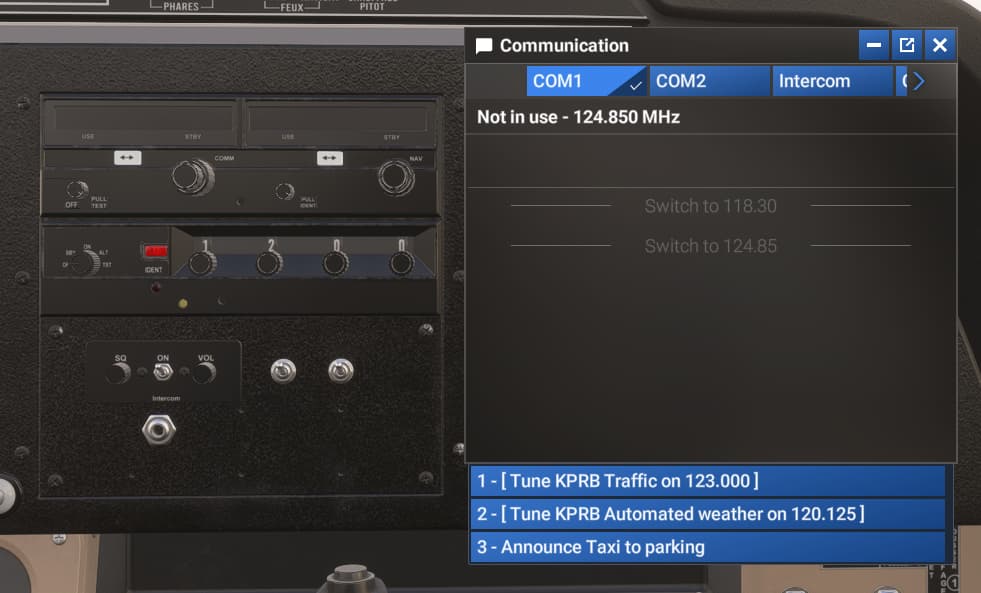Click the second transponder digit knob
The image size is (981, 593).
269,263
